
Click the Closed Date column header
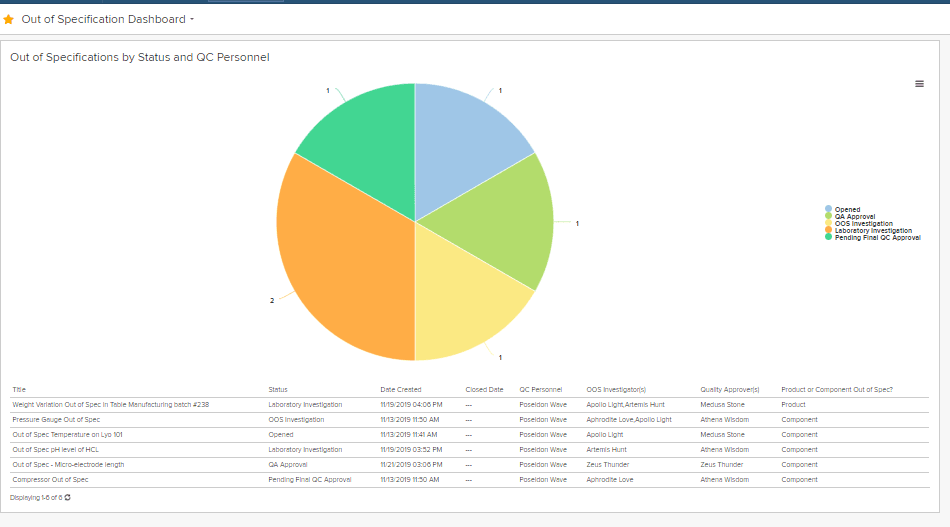click(x=484, y=389)
